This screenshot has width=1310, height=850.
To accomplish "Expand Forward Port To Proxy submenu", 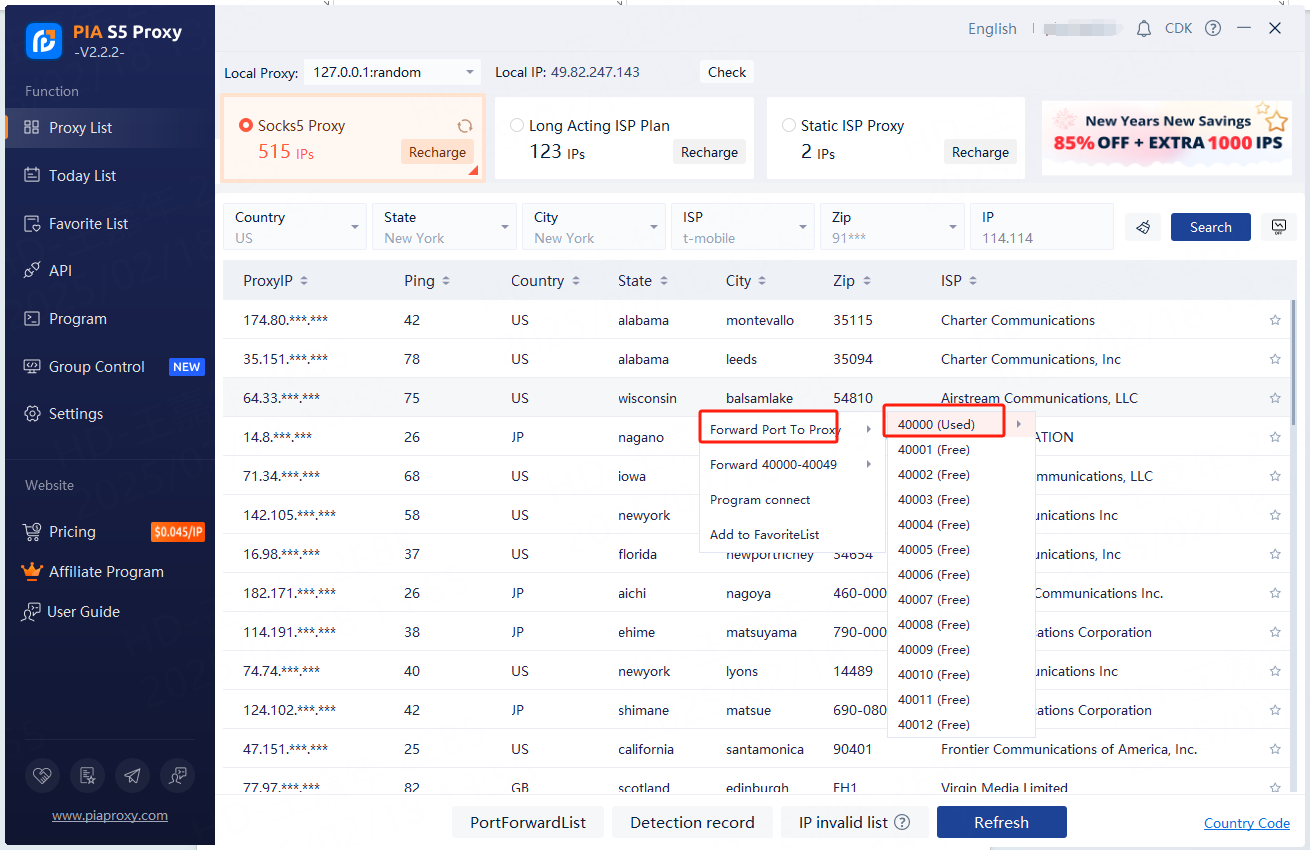I will 790,429.
